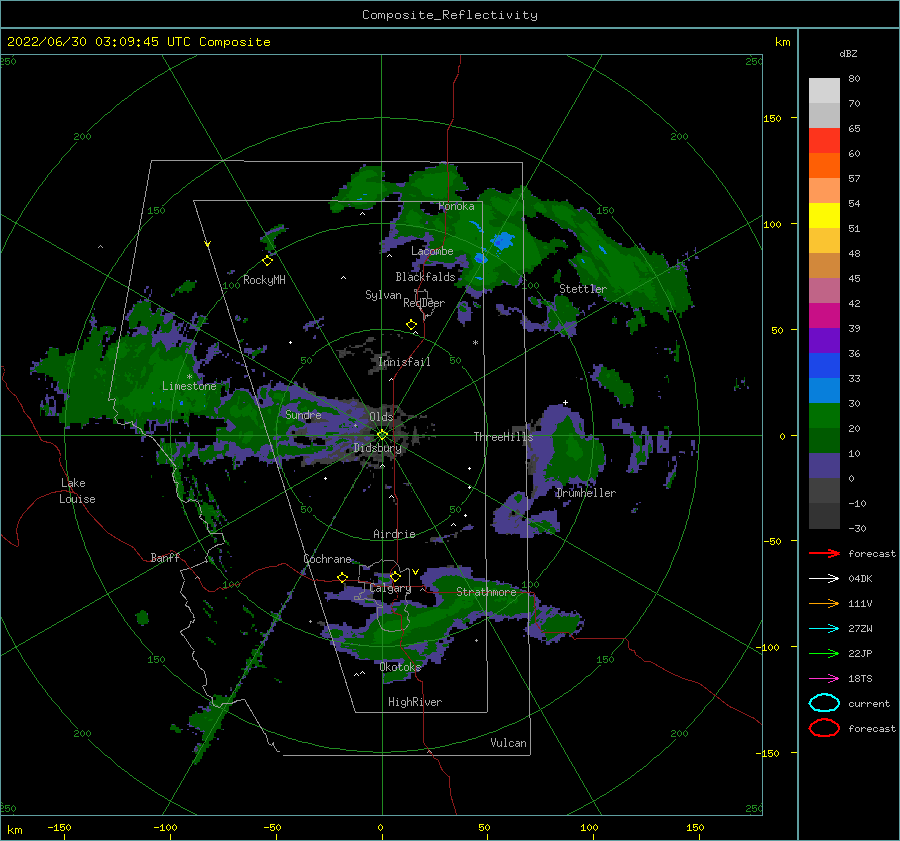Click the dBZ legend heading
This screenshot has width=900, height=841.
pyautogui.click(x=848, y=53)
